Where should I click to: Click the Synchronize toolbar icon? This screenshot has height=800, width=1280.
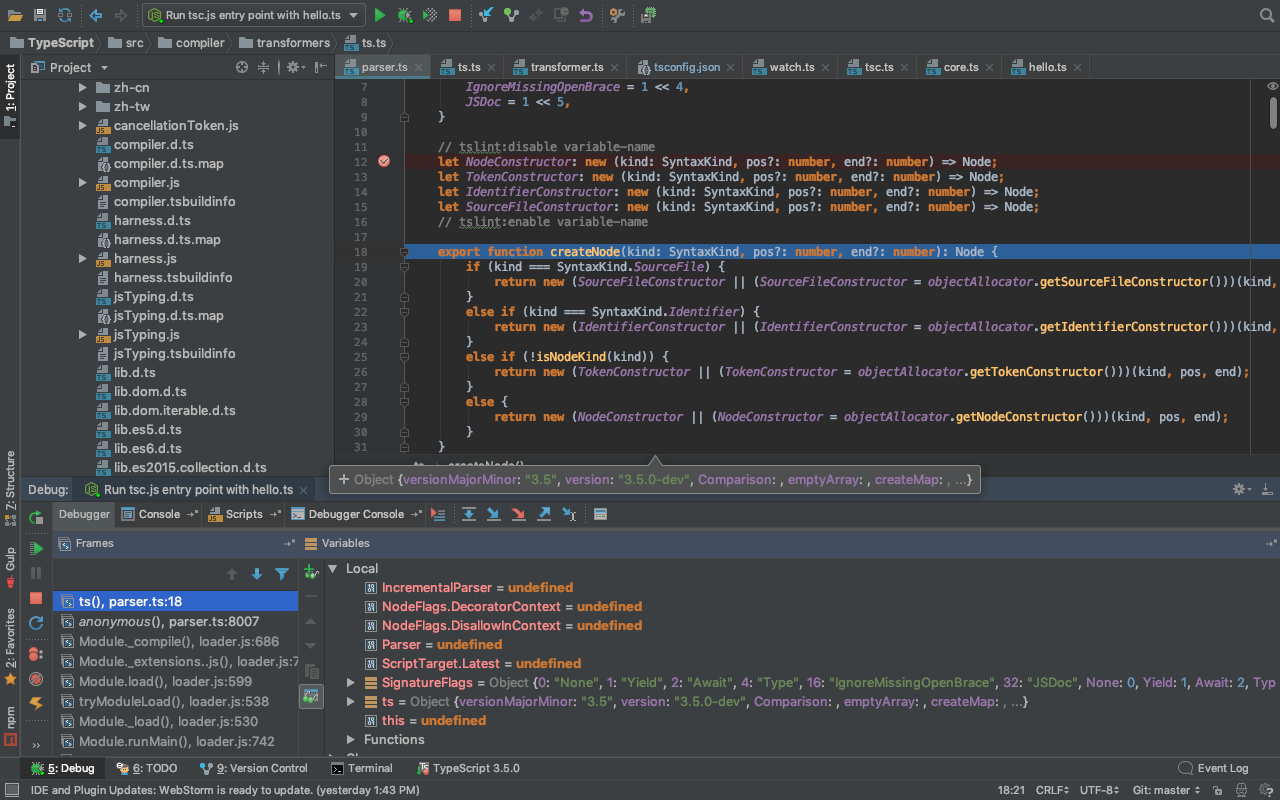tap(65, 15)
